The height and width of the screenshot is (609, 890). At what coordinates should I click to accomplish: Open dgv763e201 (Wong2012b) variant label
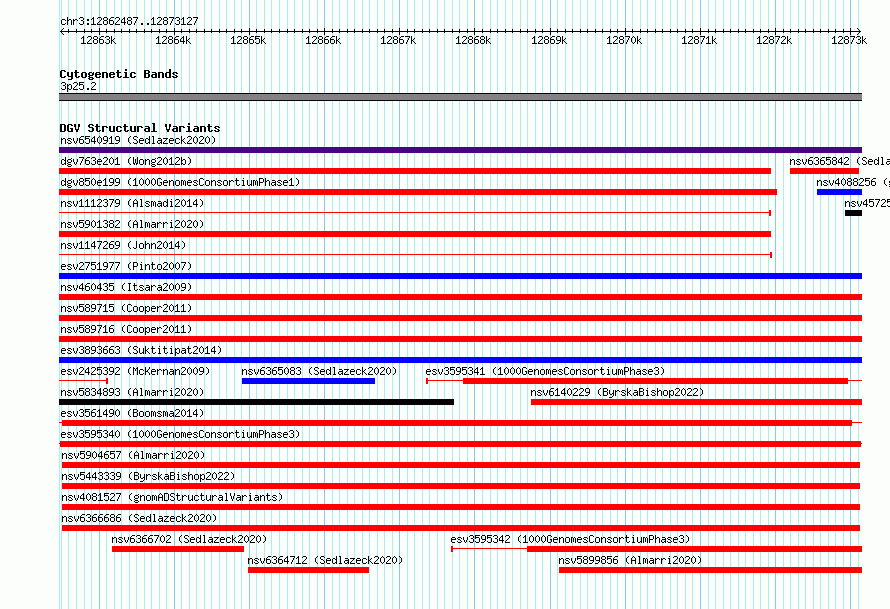(126, 161)
